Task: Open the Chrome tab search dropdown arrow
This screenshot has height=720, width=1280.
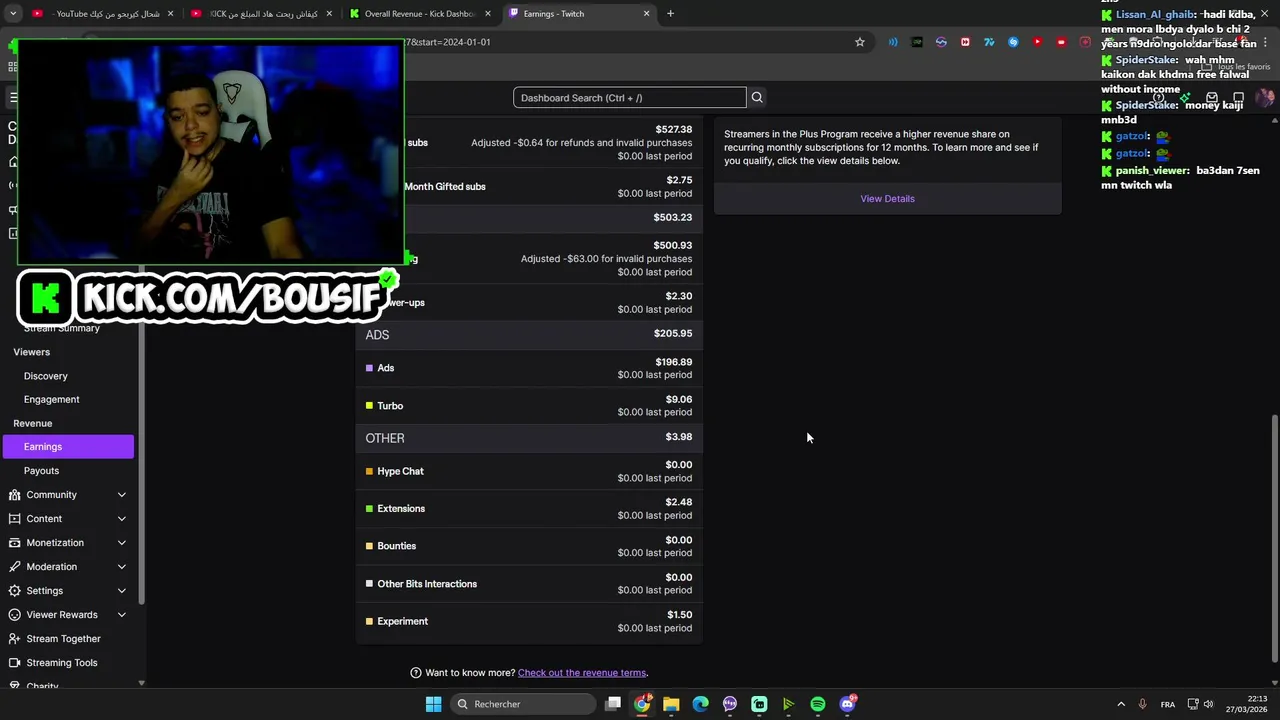Action: tap(12, 13)
